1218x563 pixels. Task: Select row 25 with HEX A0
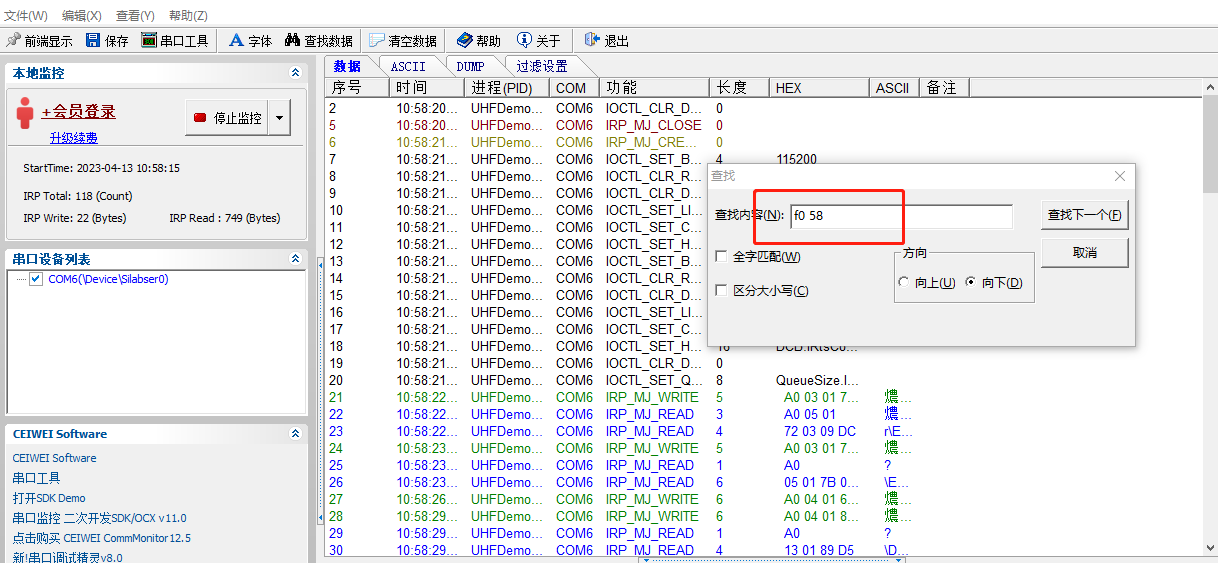[765, 465]
